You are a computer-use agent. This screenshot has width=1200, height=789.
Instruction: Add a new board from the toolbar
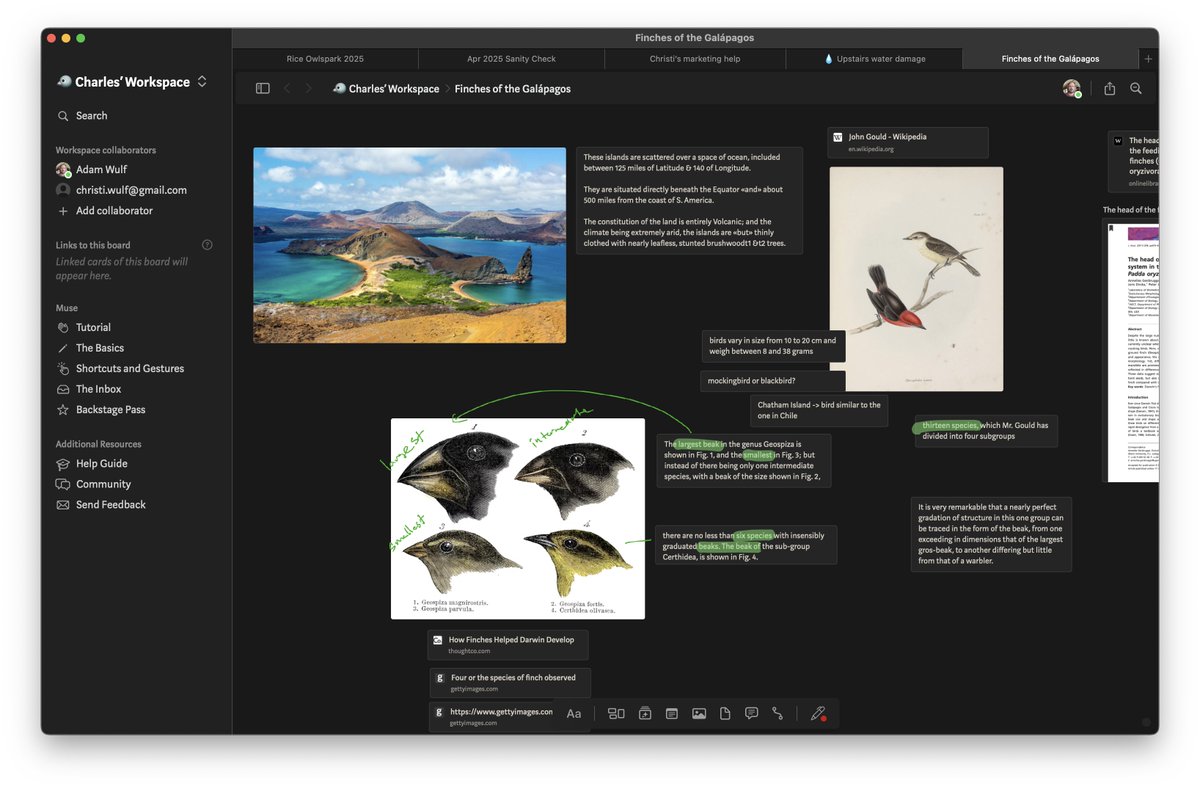click(x=645, y=713)
